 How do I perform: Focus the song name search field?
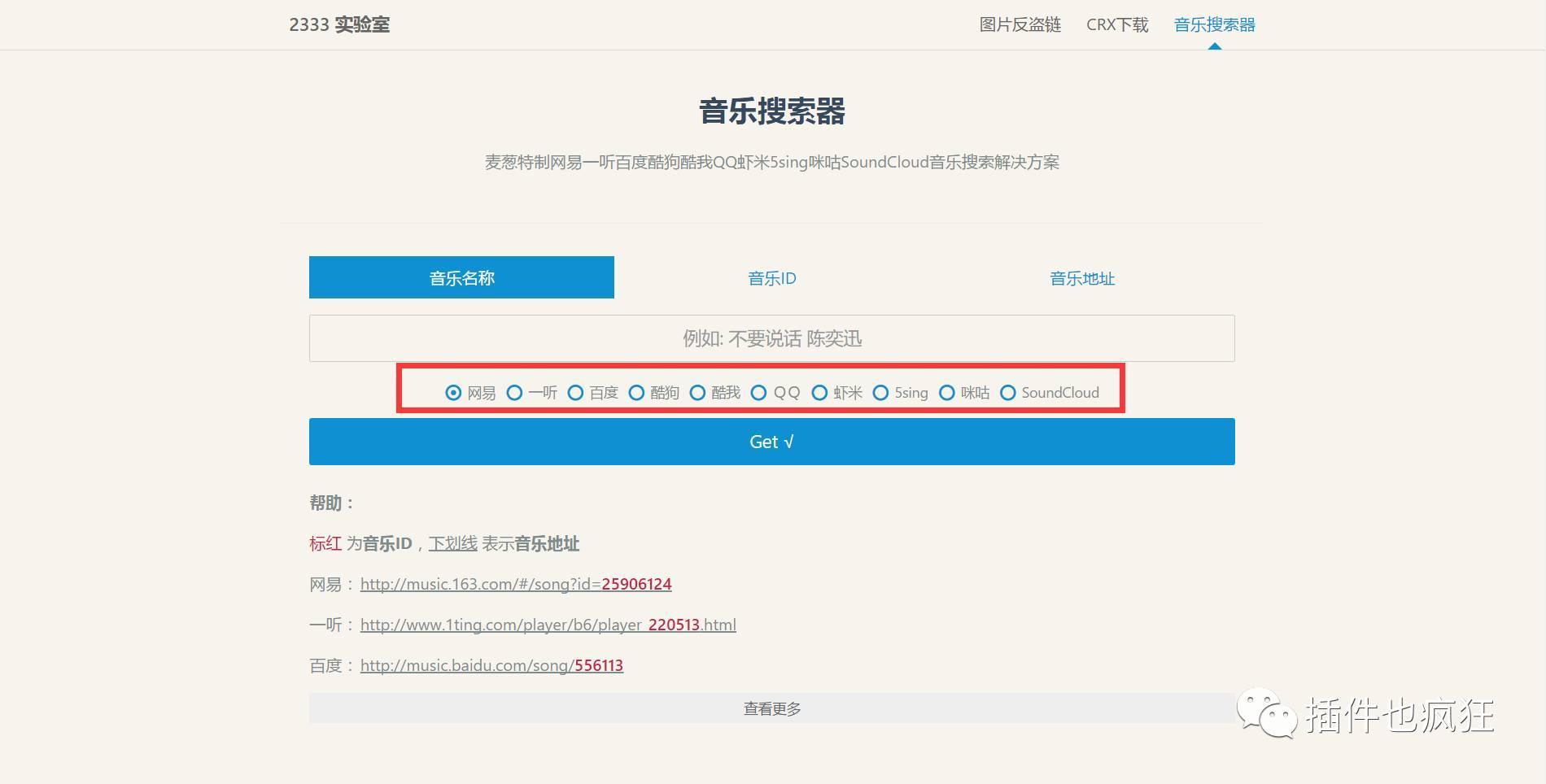click(x=771, y=338)
